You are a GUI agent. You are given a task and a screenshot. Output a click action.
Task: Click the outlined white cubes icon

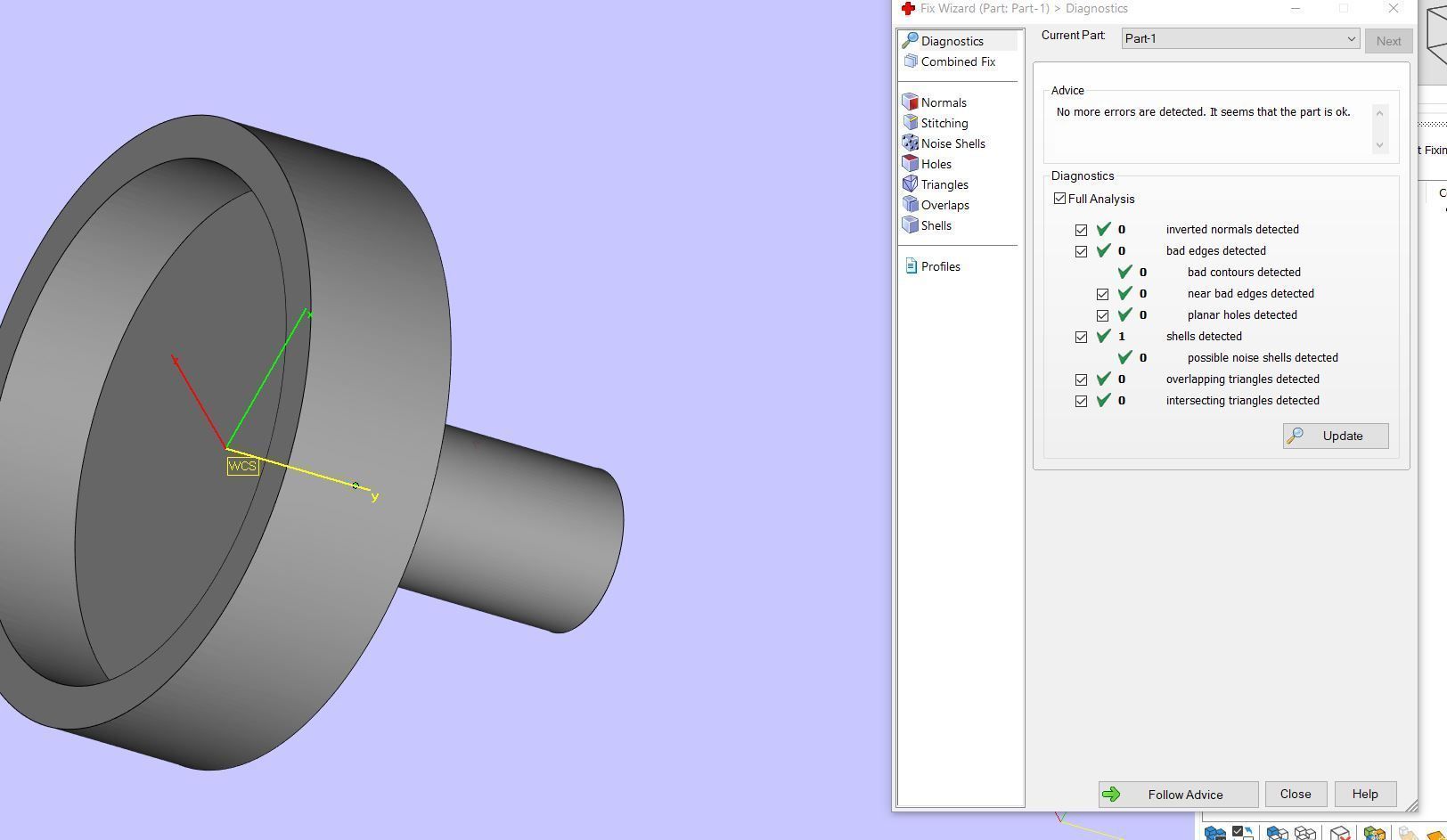(1305, 834)
